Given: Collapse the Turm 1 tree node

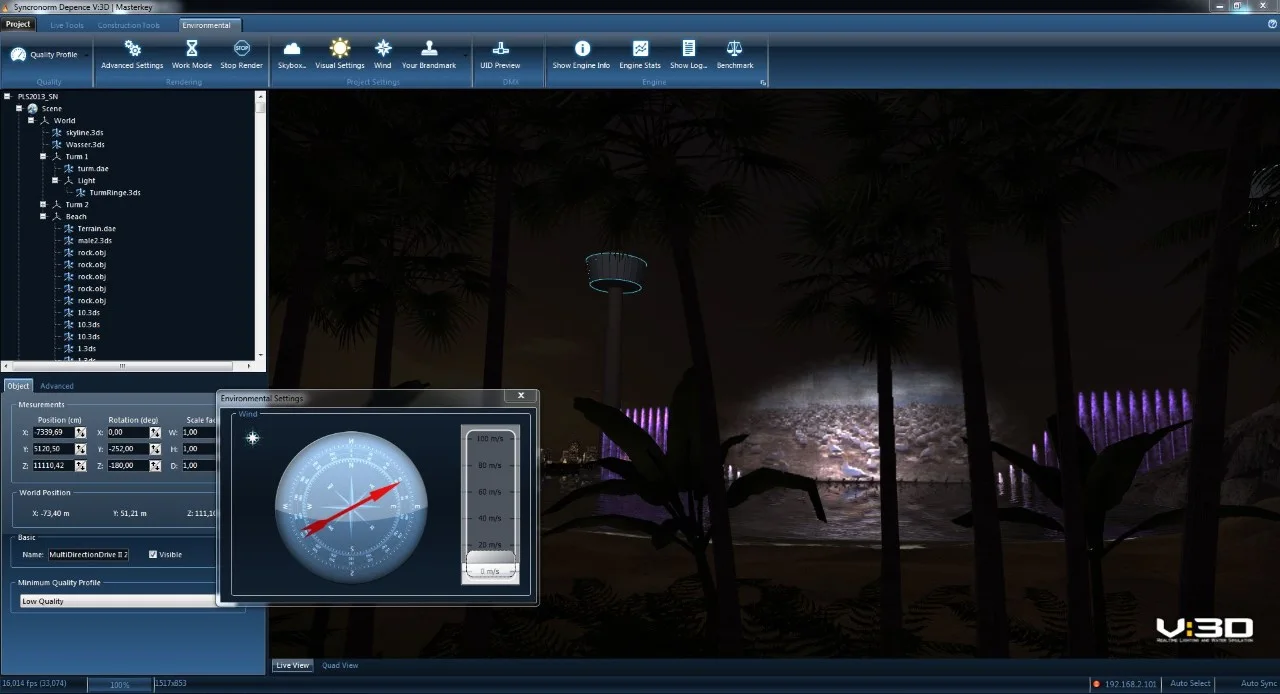Looking at the screenshot, I should pos(43,156).
